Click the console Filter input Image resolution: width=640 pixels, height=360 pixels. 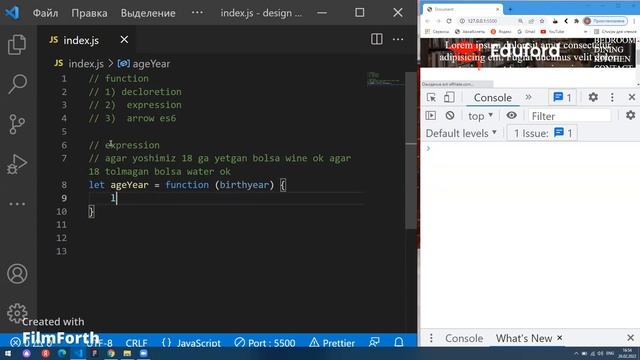tap(569, 116)
